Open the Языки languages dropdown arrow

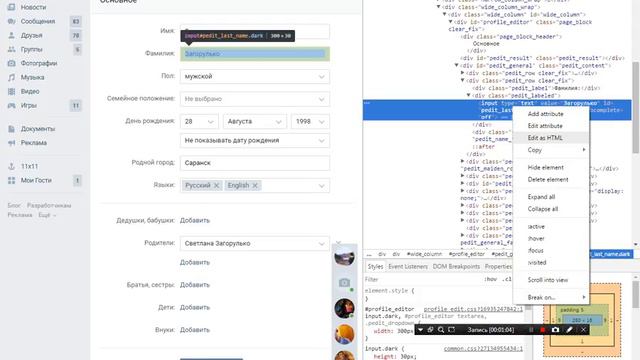[x=322, y=186]
